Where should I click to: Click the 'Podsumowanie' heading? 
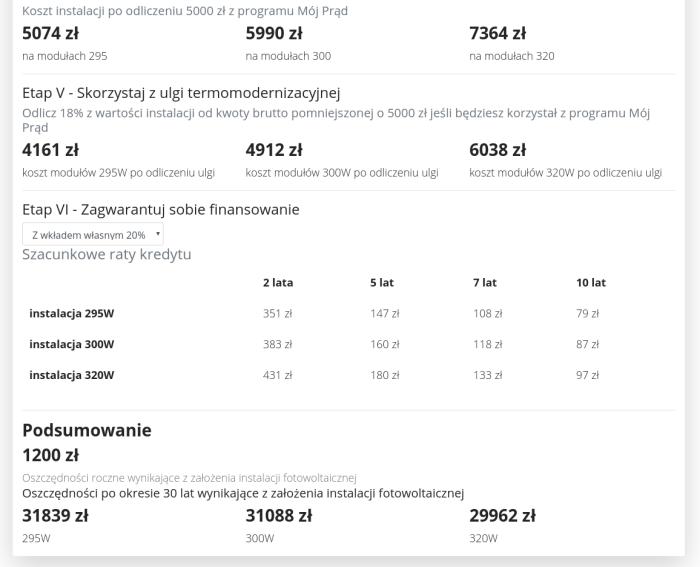(x=87, y=430)
